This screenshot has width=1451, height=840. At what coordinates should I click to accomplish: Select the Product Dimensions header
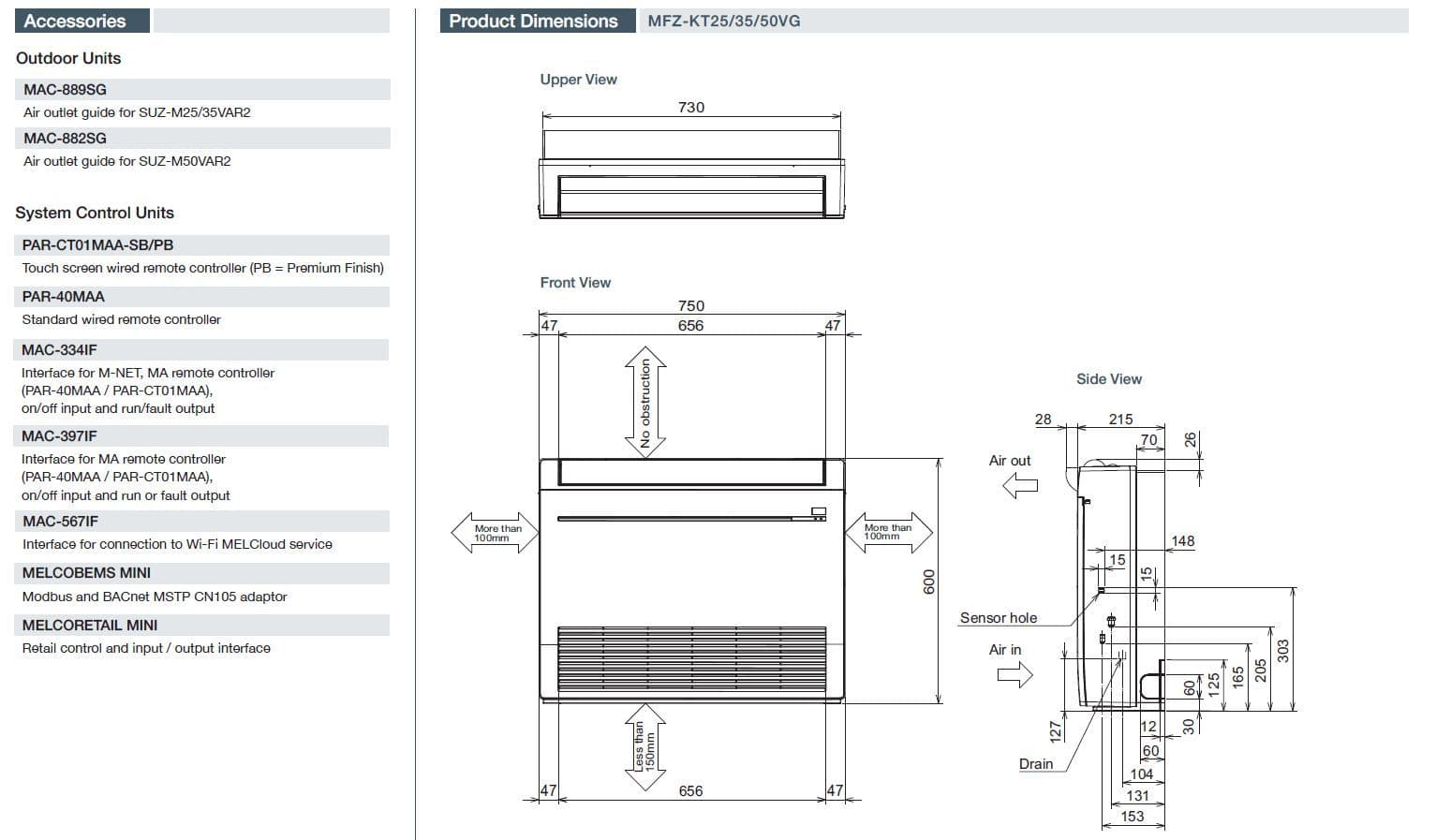tap(534, 21)
